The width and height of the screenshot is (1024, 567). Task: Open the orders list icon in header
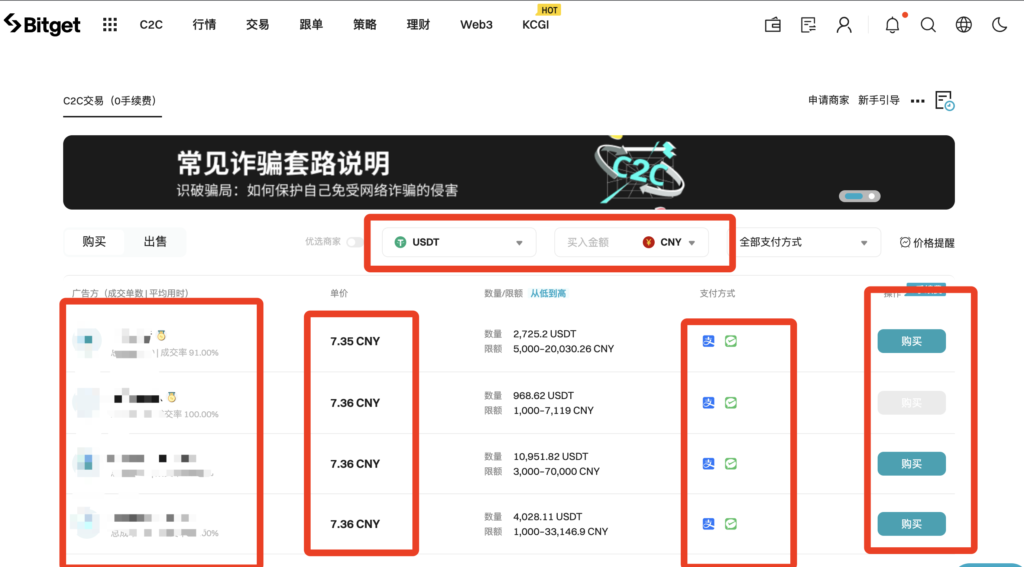tap(808, 25)
